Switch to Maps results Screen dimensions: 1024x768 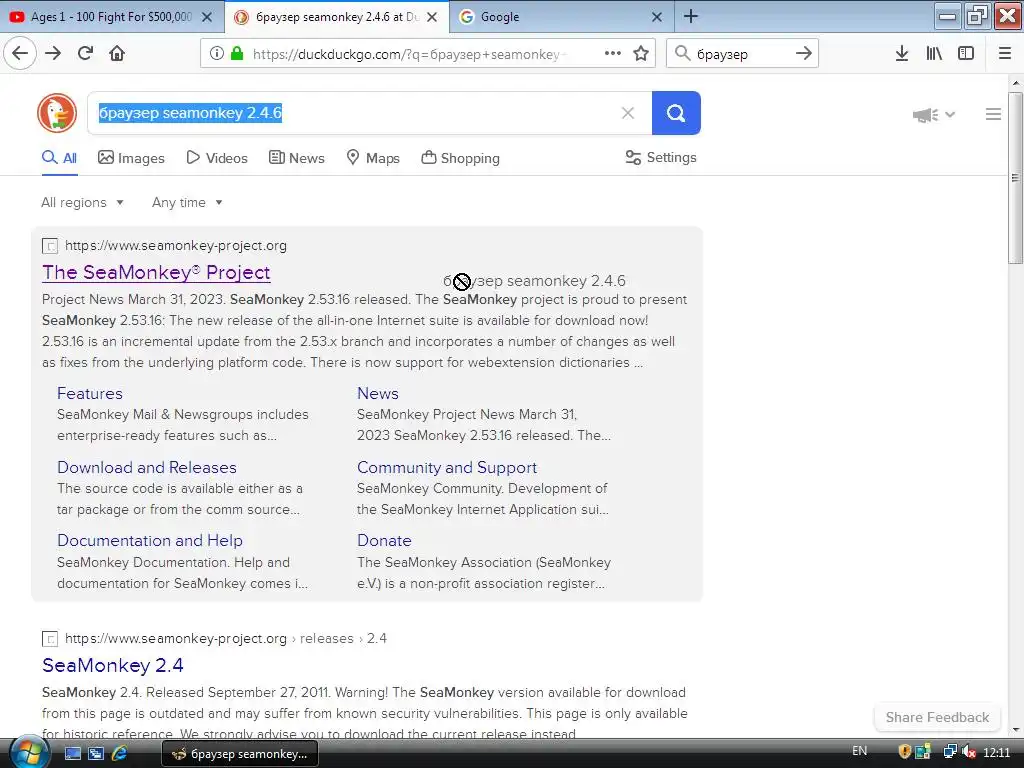pyautogui.click(x=373, y=158)
